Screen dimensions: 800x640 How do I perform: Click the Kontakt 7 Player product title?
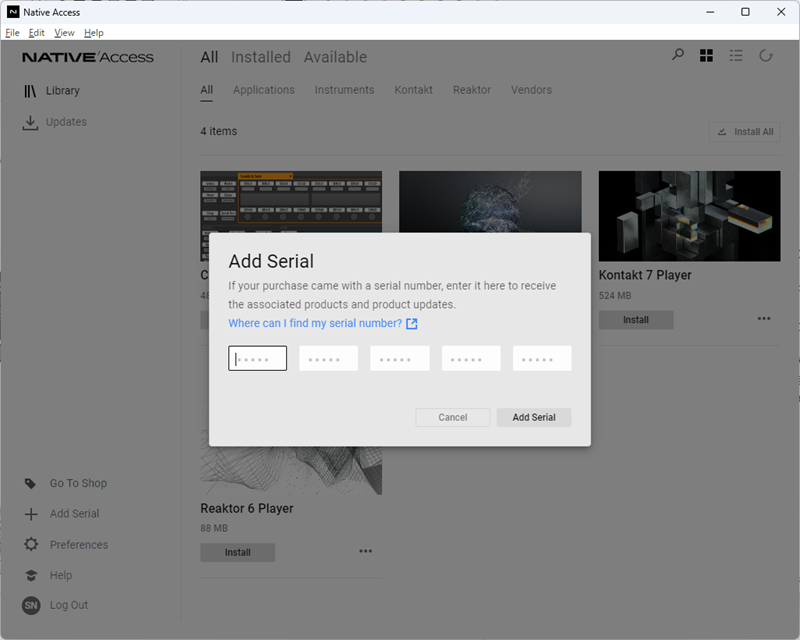tap(645, 276)
